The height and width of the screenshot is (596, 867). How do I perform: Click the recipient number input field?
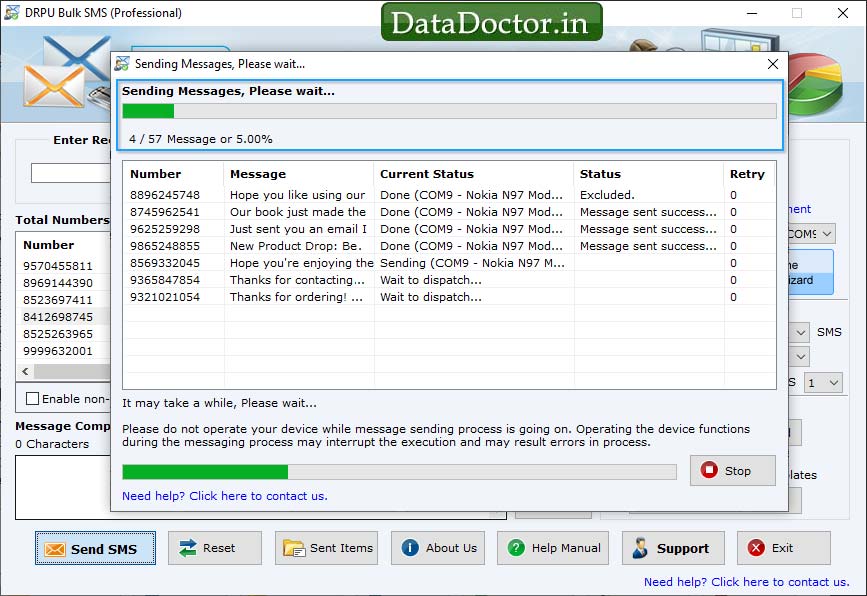[x=71, y=173]
